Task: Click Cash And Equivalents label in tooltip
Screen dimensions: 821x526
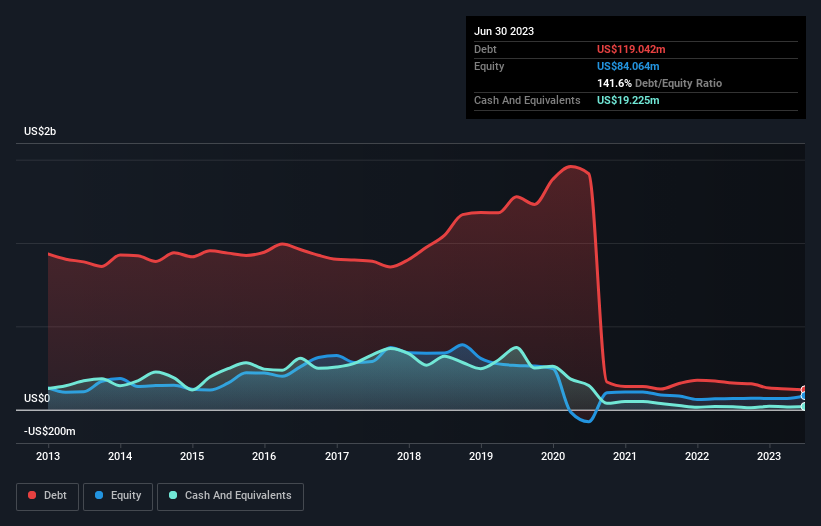Action: [527, 100]
